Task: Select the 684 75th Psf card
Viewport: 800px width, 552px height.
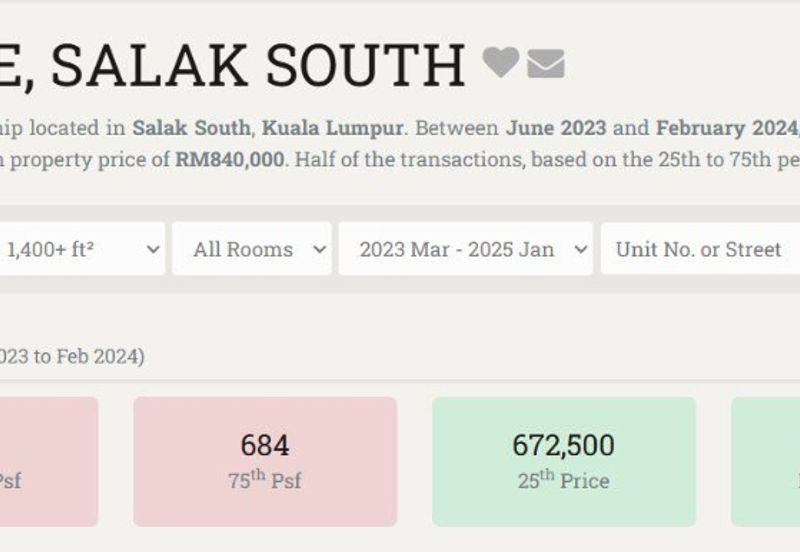Action: coord(265,461)
